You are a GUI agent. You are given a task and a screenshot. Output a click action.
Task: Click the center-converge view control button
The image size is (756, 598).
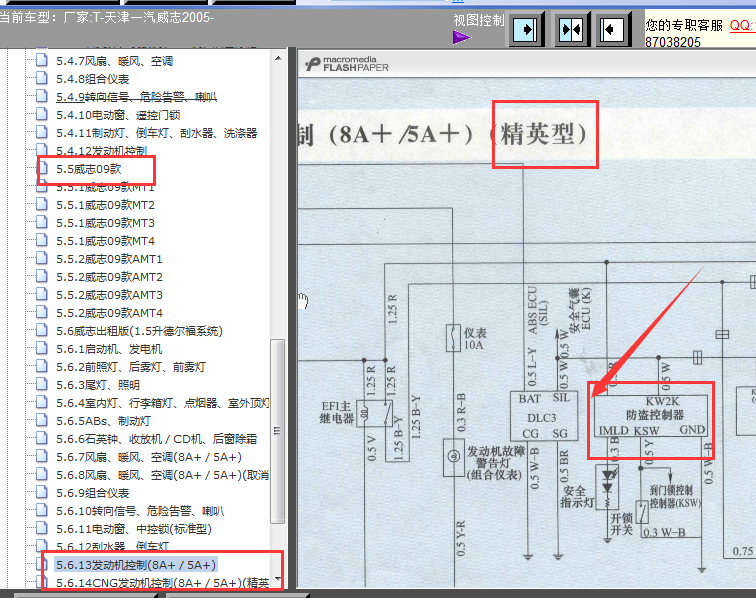(571, 30)
